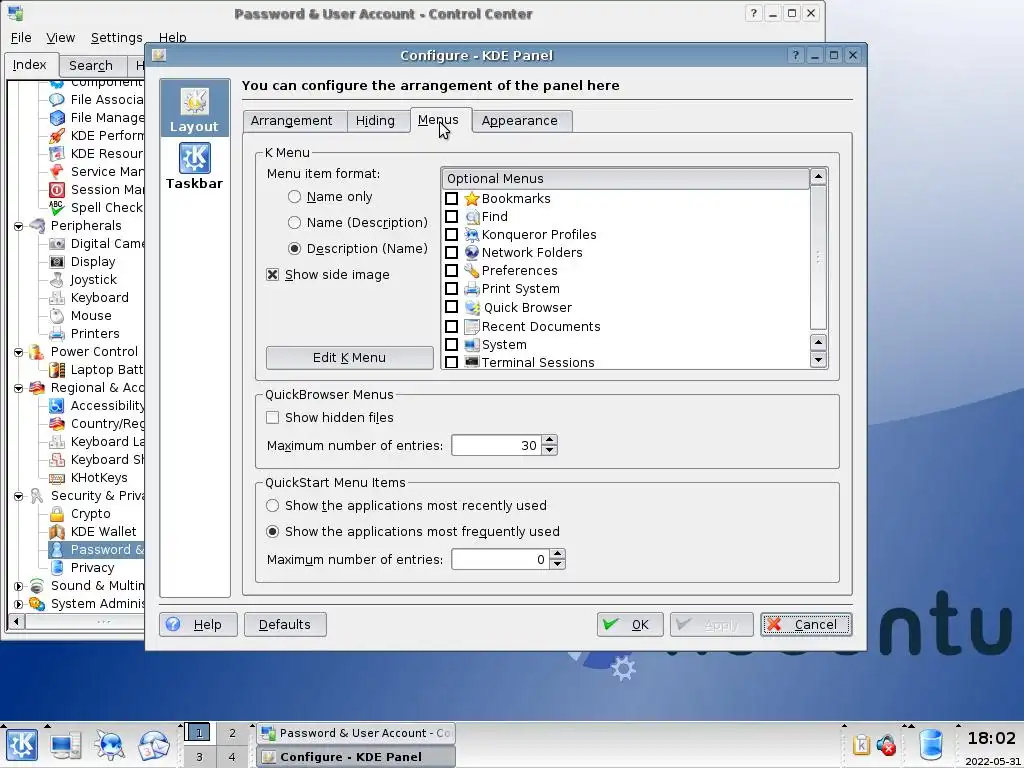The image size is (1024, 768).
Task: Select the Layout section icon
Action: click(x=195, y=108)
